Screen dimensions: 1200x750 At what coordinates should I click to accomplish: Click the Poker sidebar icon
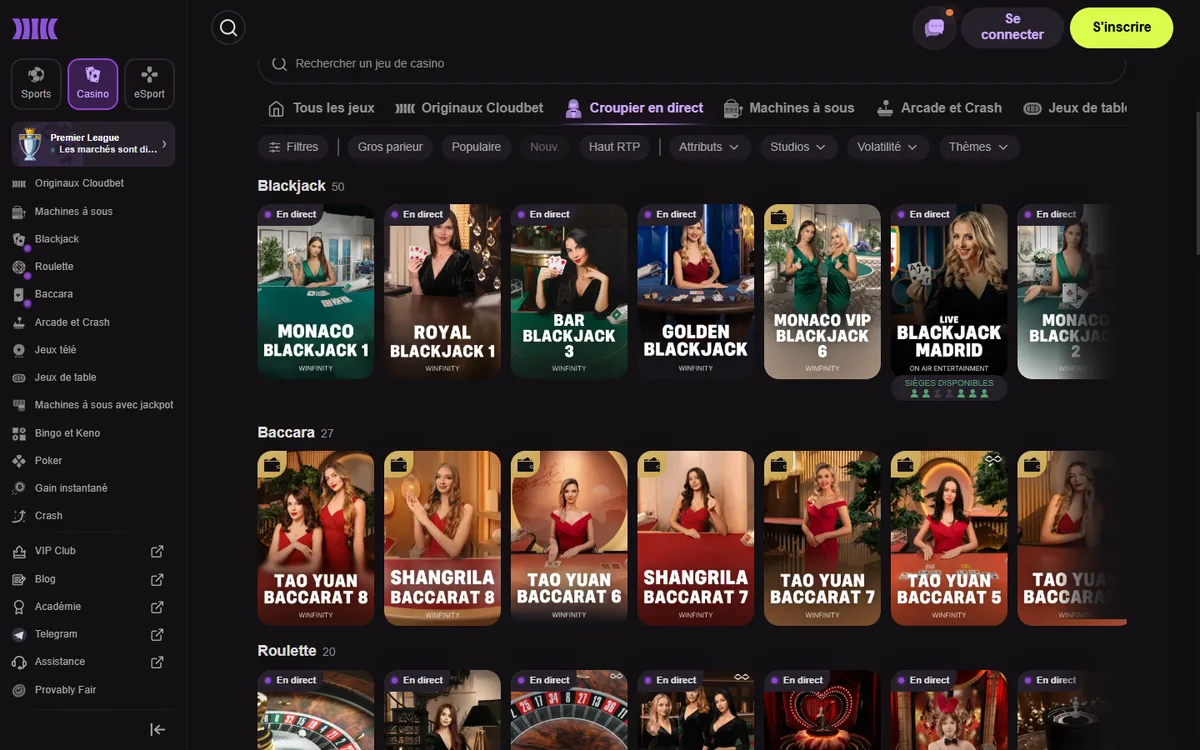point(18,461)
